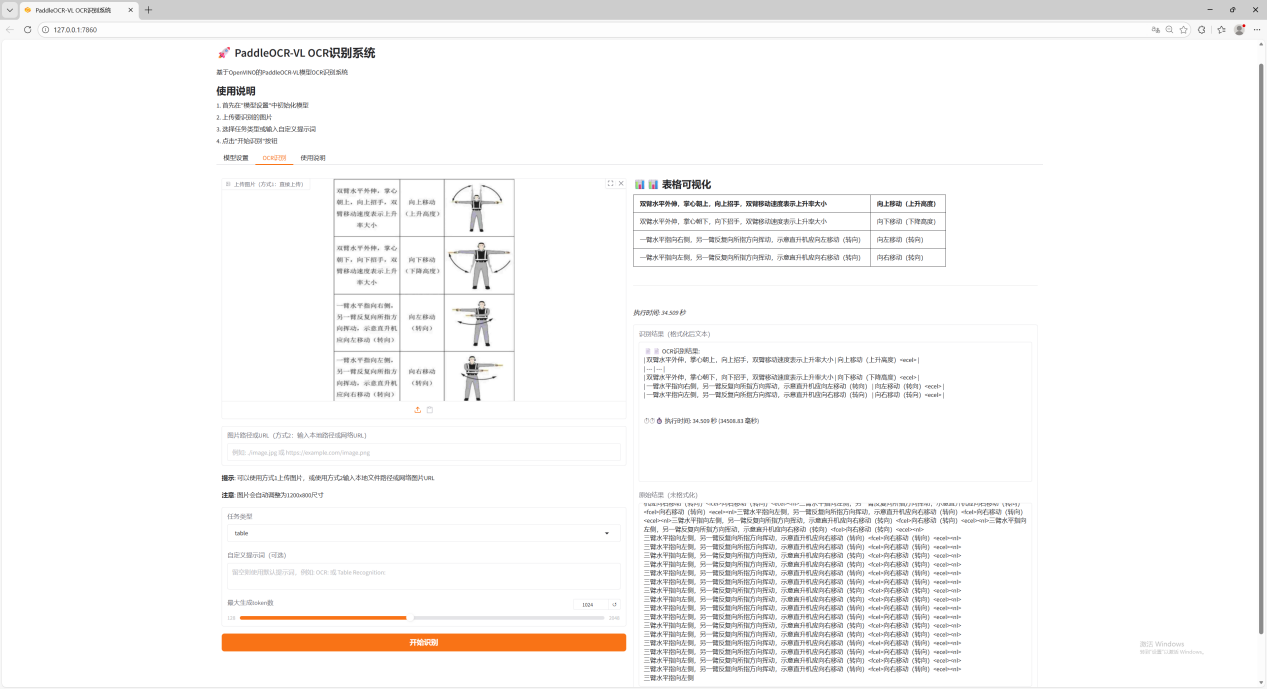Click the max token slider handle
This screenshot has width=1267, height=689.
pos(409,618)
